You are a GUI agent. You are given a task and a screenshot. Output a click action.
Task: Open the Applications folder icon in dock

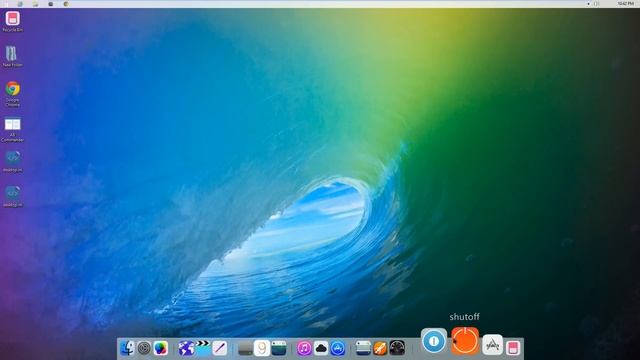pos(492,345)
